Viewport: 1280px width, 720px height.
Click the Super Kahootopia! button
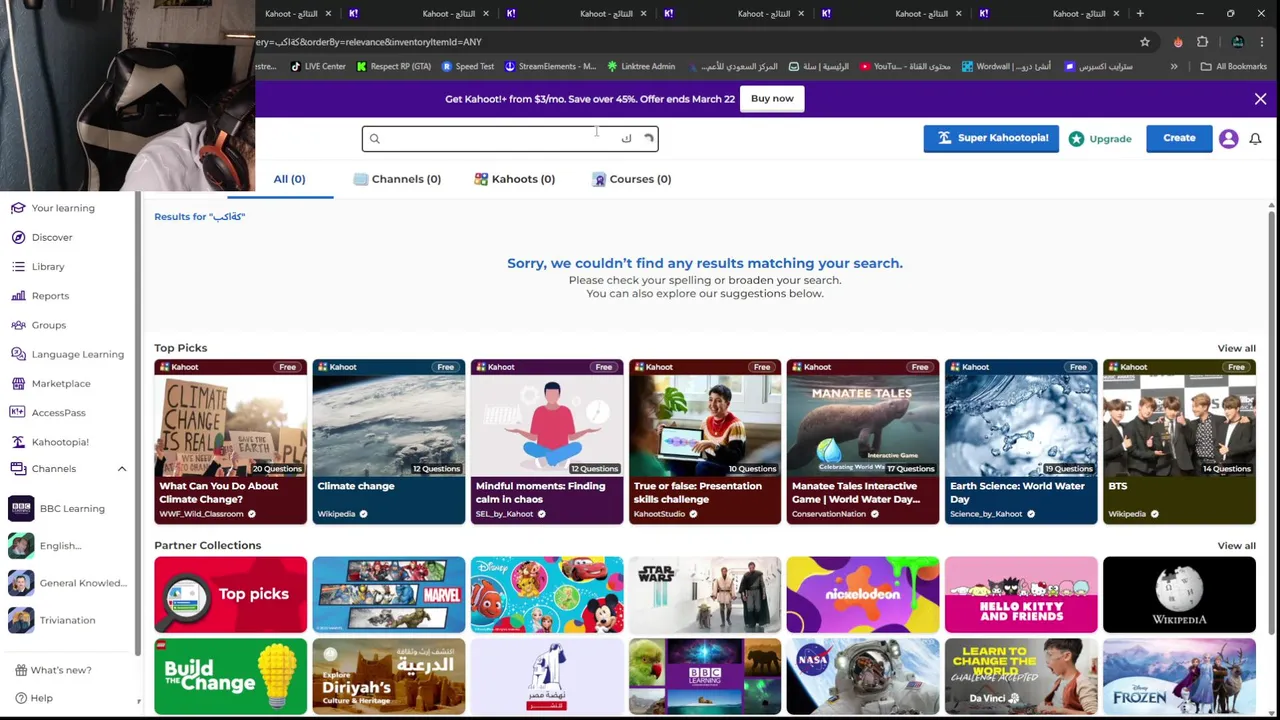[991, 138]
